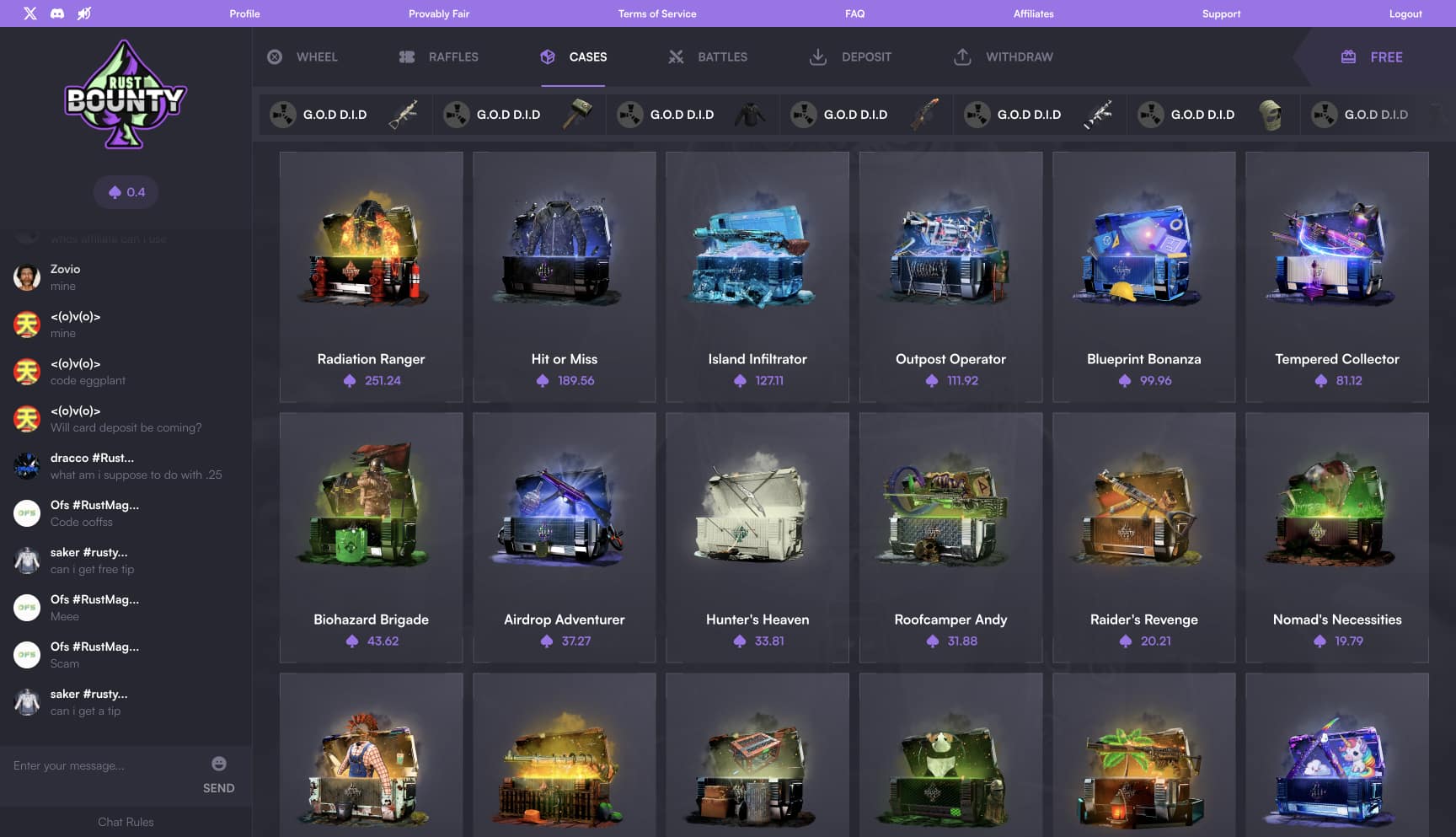Switch to the Raffles tab
Image resolution: width=1456 pixels, height=837 pixels.
pos(438,56)
